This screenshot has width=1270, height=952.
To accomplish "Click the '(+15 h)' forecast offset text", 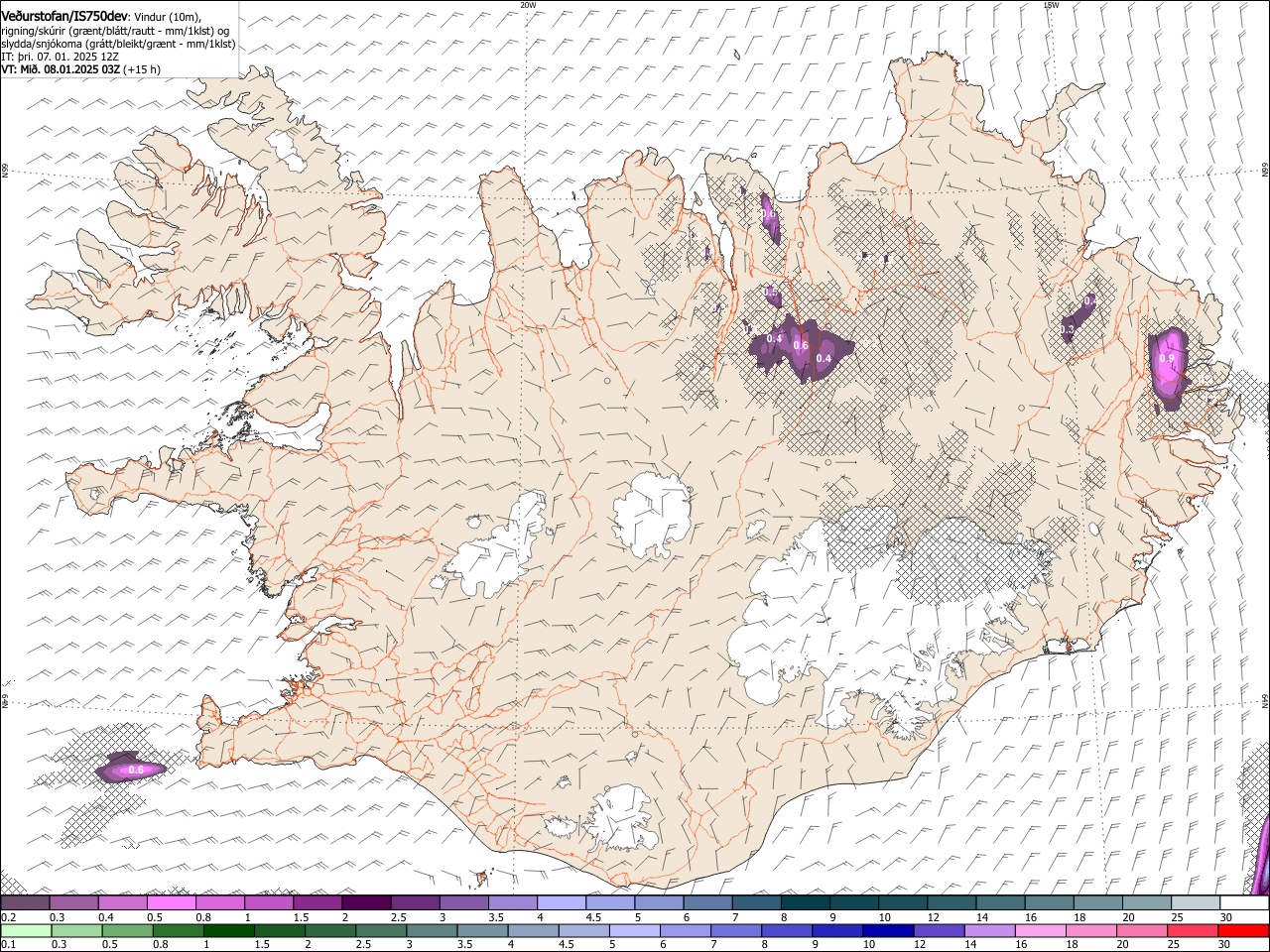I will tap(143, 69).
